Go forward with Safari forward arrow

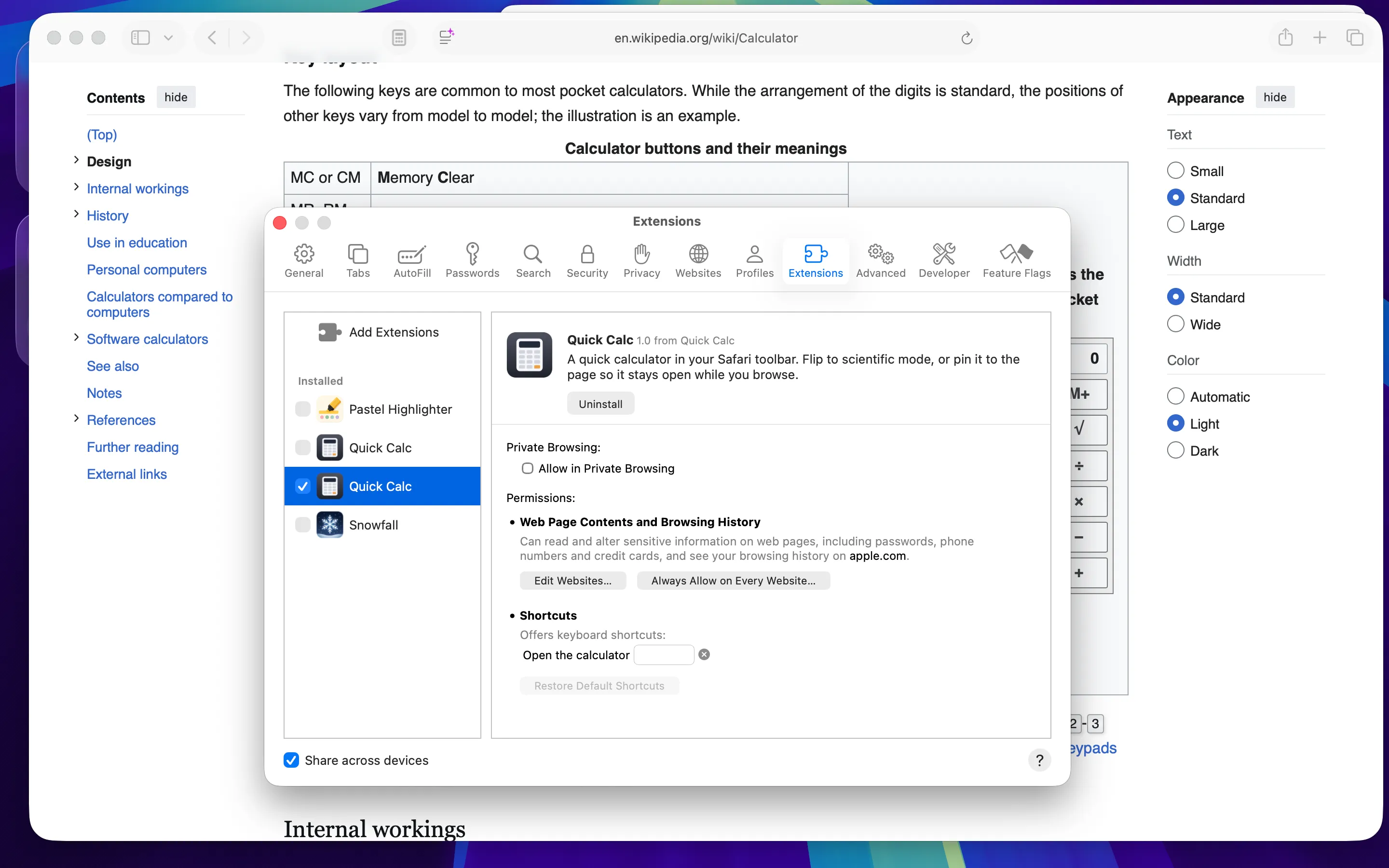246,38
